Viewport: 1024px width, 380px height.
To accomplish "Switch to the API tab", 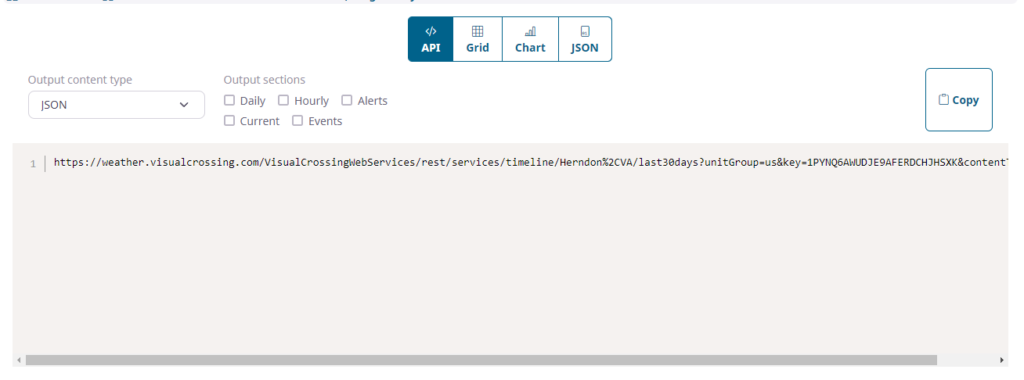I will 430,39.
